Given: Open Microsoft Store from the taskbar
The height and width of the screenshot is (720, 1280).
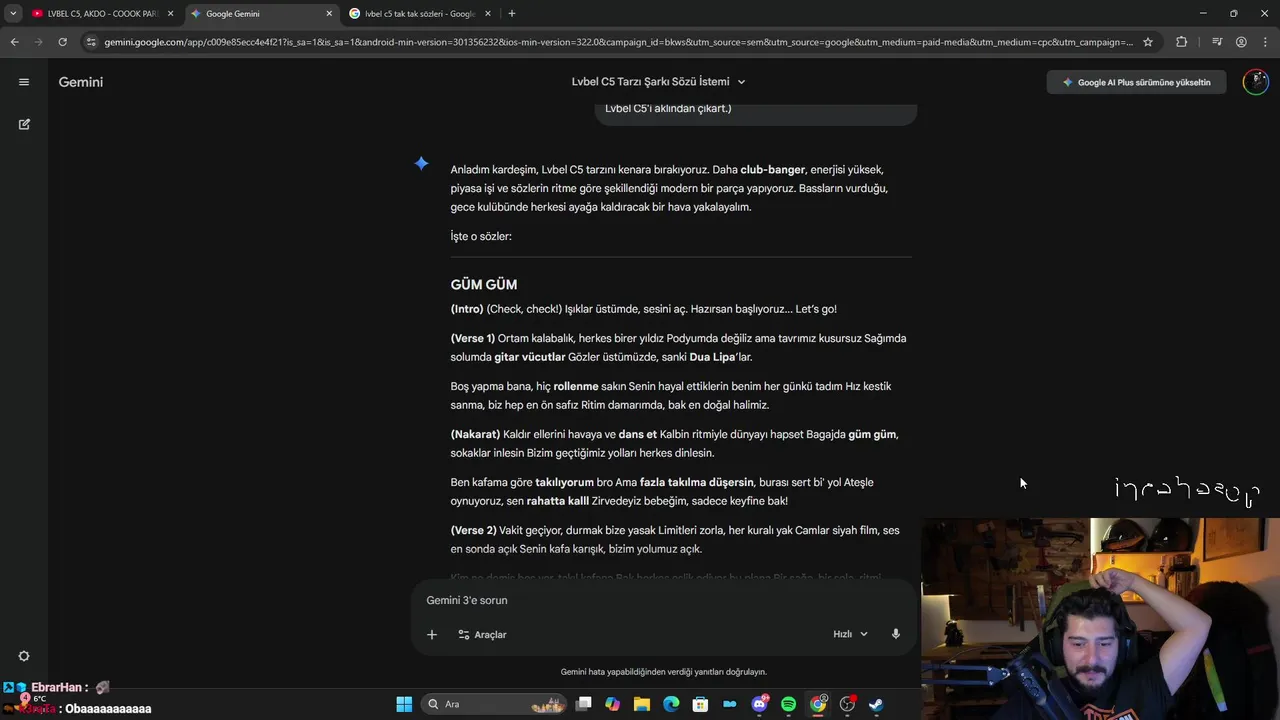Looking at the screenshot, I should click(x=701, y=704).
